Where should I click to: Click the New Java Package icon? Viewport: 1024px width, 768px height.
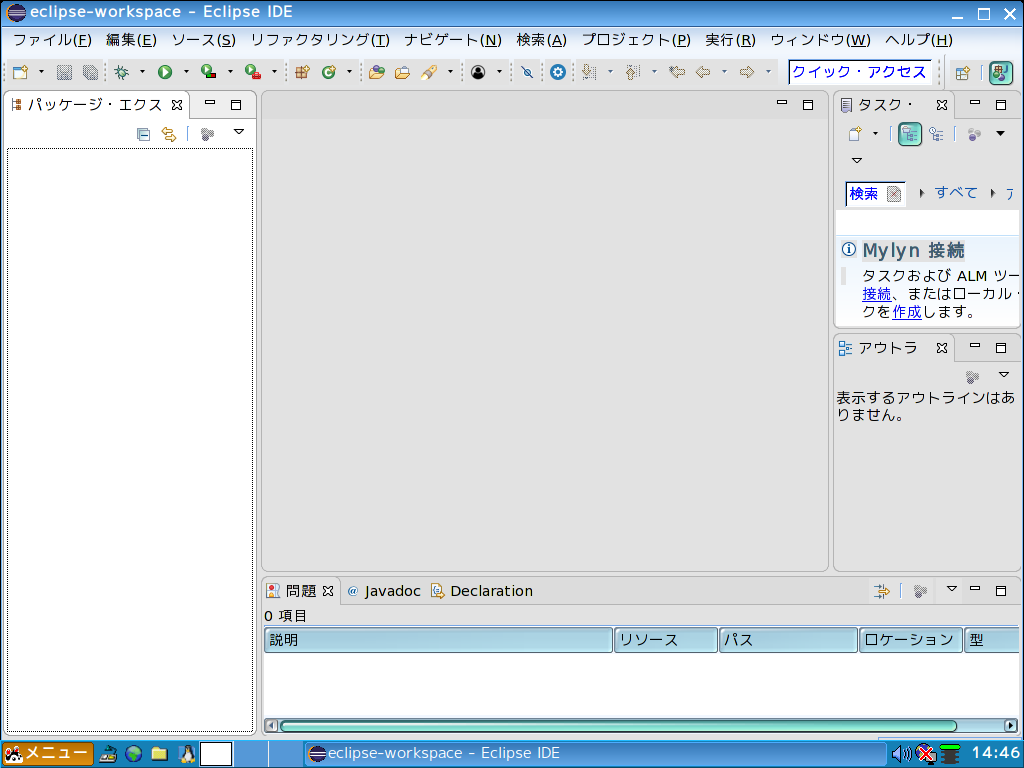302,72
